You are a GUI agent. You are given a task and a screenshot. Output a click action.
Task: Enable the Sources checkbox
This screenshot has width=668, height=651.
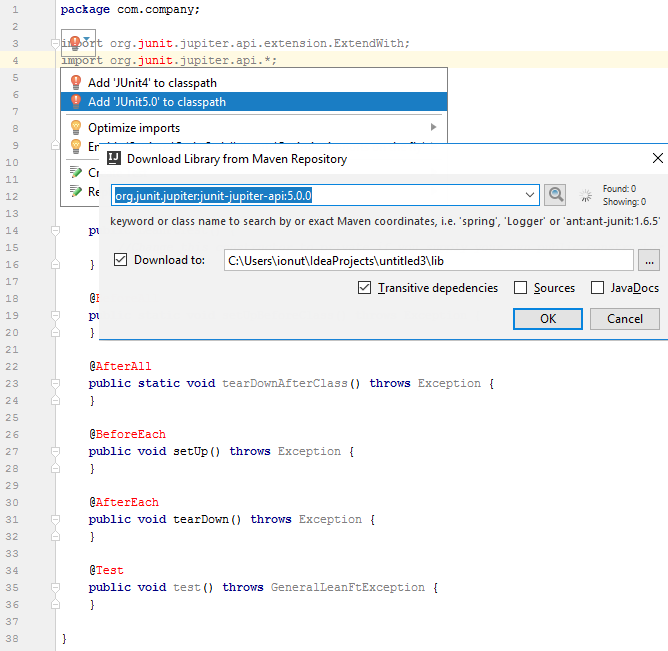point(520,288)
